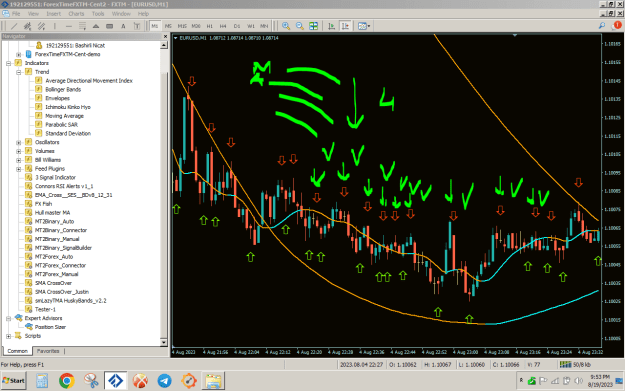Click the zoom in magnifier icon
The image size is (625, 391).
click(286, 26)
